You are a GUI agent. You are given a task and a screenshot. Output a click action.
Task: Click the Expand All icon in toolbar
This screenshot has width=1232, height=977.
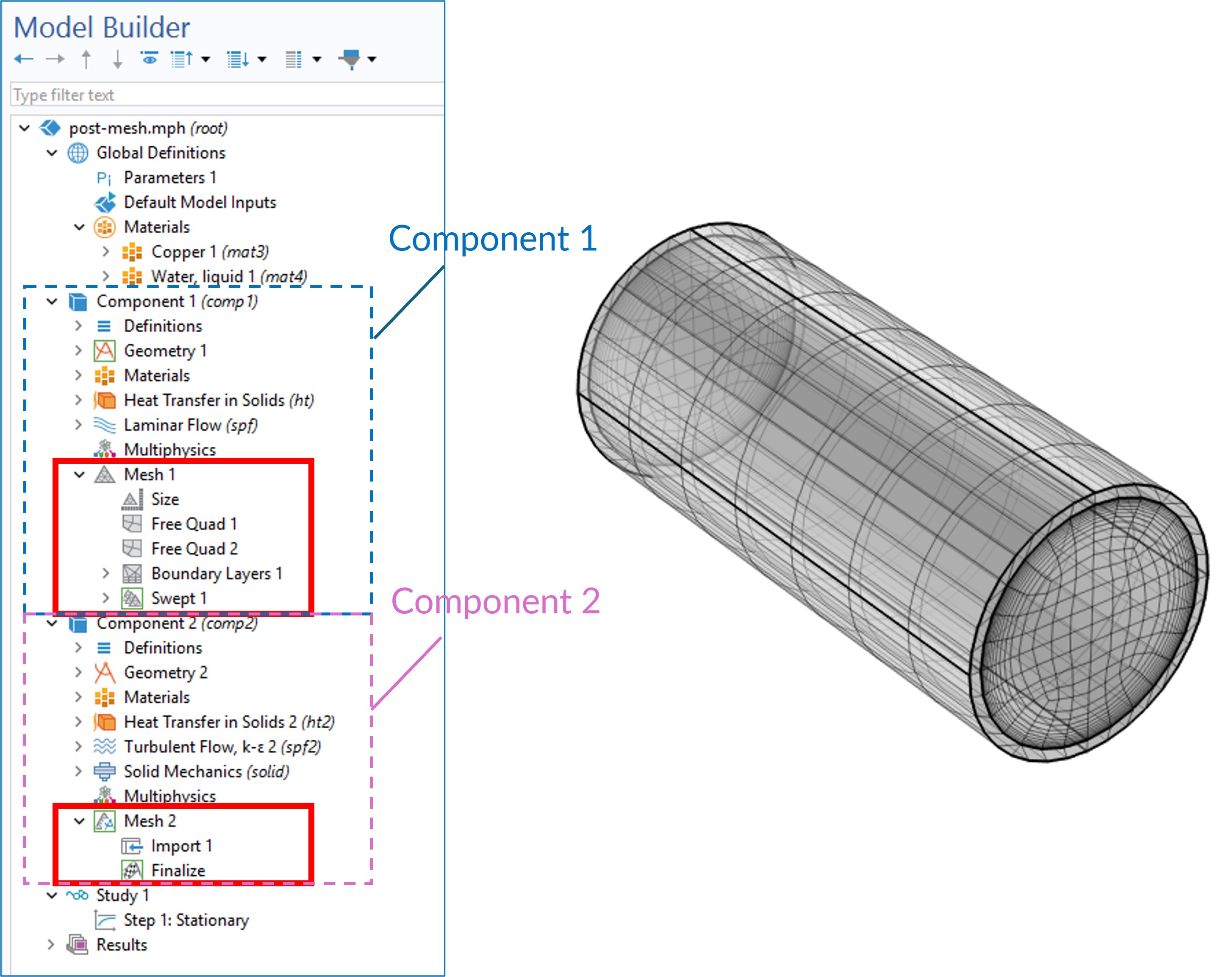coord(238,59)
